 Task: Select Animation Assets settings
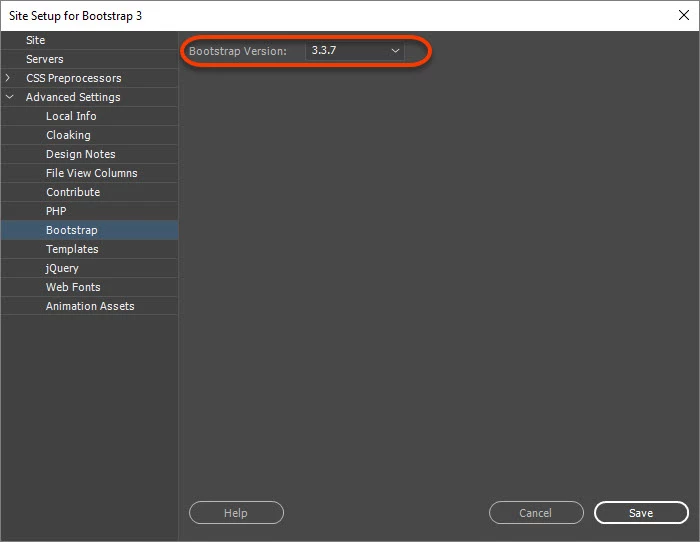point(89,306)
